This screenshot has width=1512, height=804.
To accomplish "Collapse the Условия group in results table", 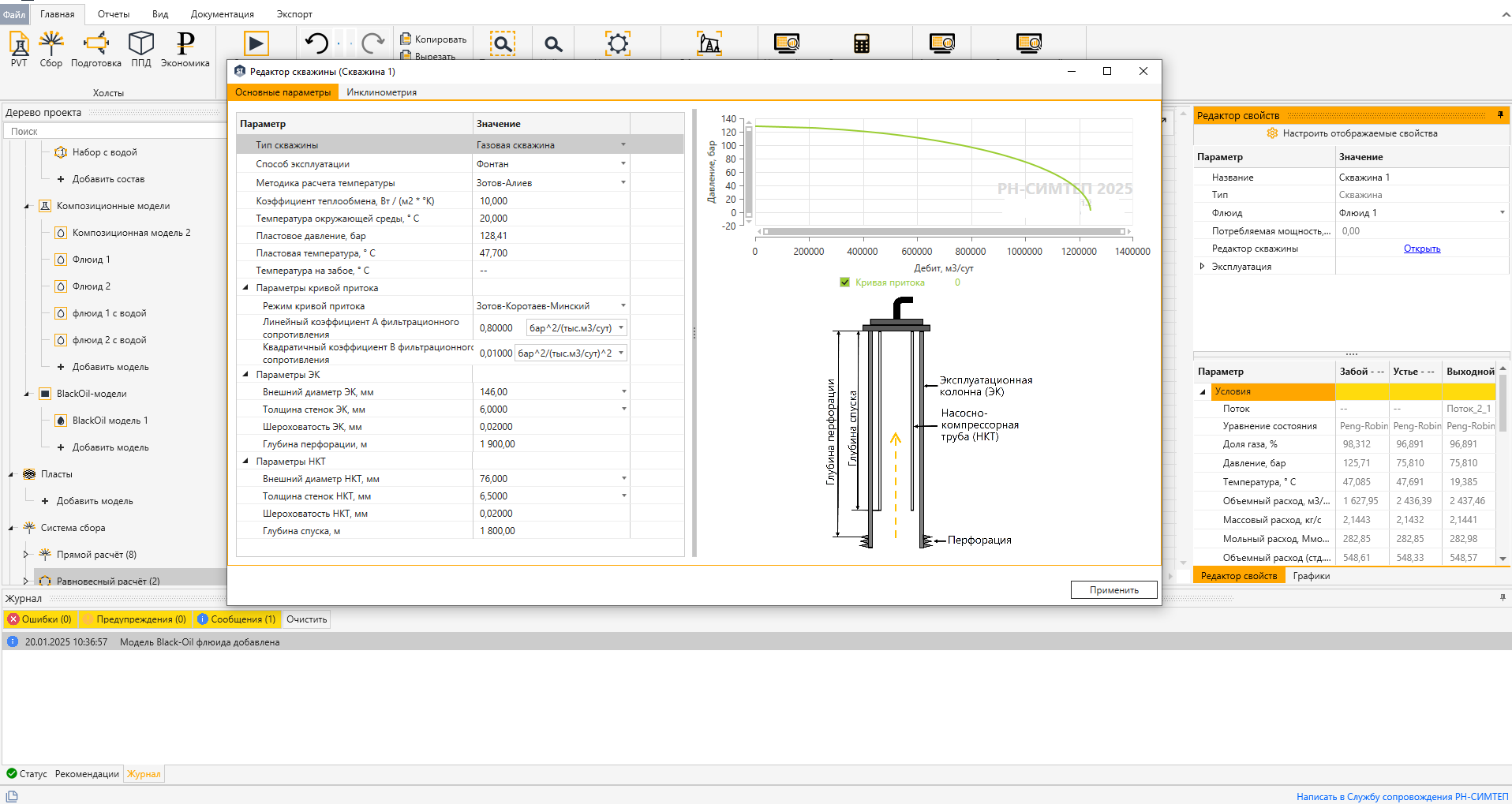I will (x=1203, y=391).
